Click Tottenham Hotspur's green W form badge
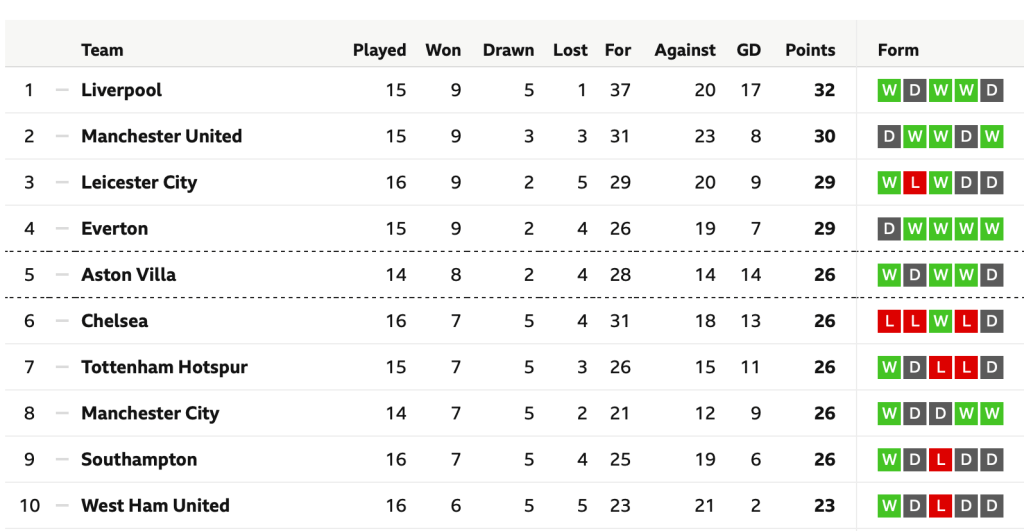Screen dimensions: 1024x531 [889, 367]
